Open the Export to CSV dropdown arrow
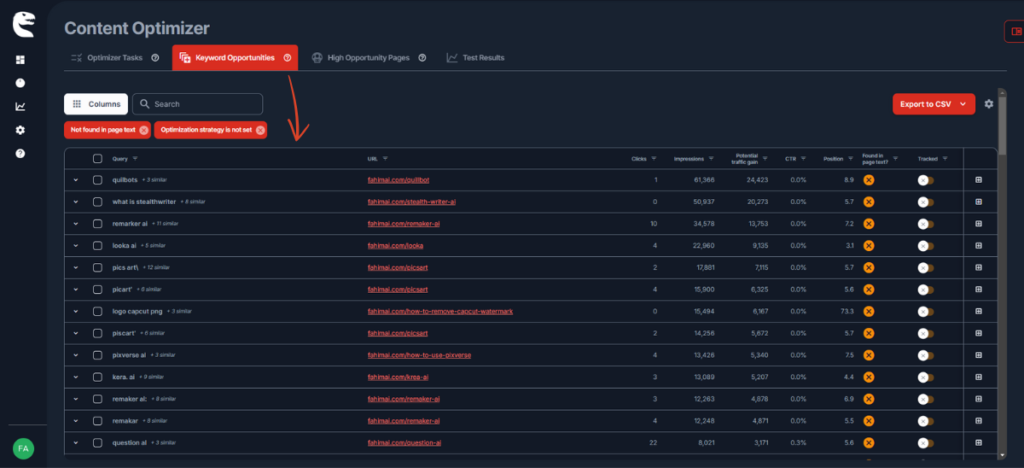The width and height of the screenshot is (1024, 468). pyautogui.click(x=963, y=104)
